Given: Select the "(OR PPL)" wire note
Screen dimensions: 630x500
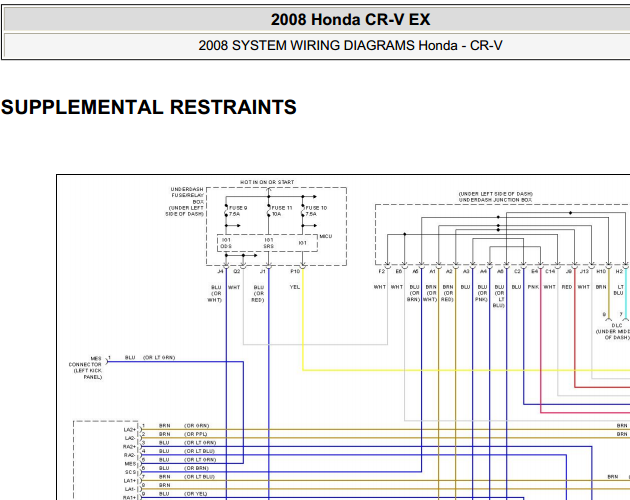Looking at the screenshot, I should [196, 434].
